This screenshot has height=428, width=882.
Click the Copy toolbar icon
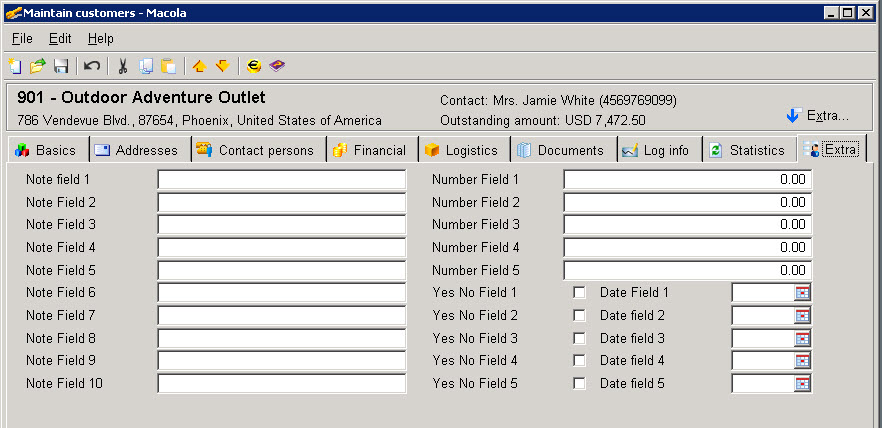pyautogui.click(x=146, y=66)
